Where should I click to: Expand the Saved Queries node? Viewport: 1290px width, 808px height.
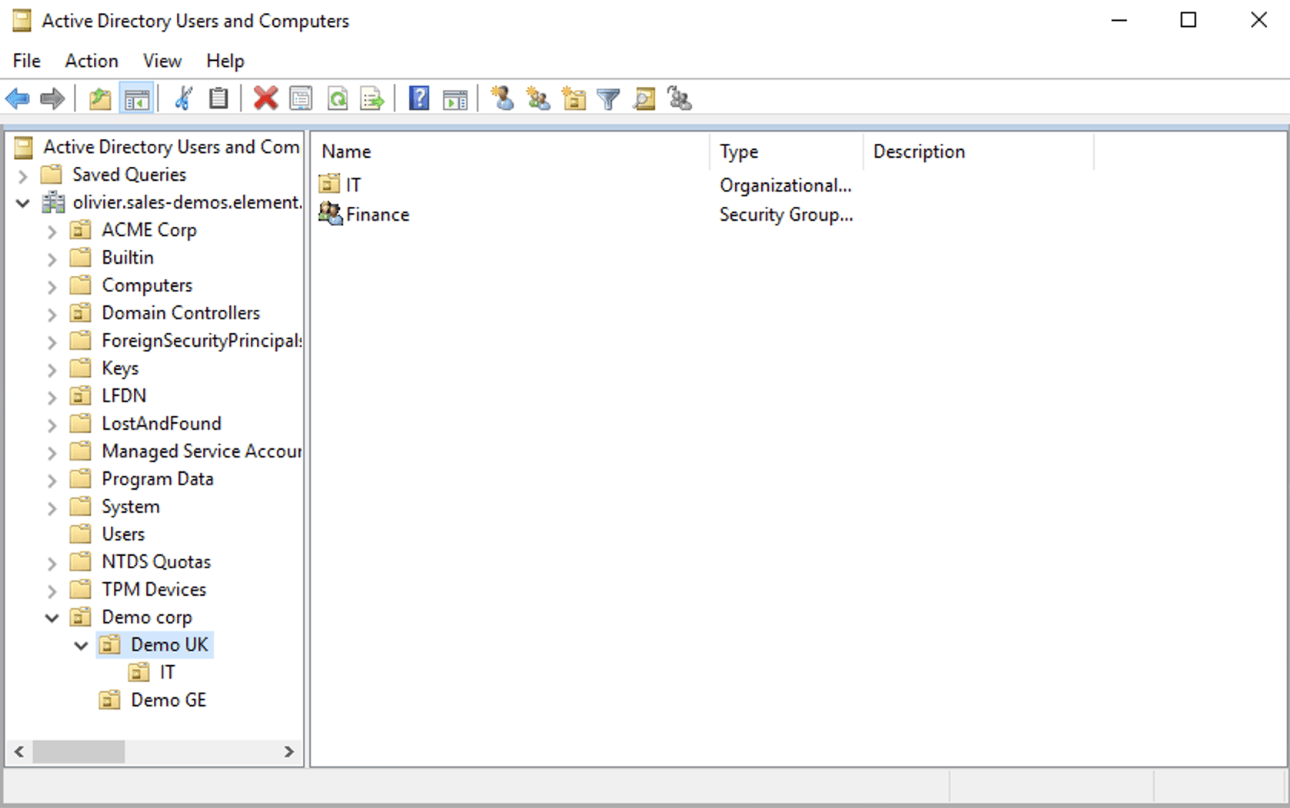tap(23, 175)
